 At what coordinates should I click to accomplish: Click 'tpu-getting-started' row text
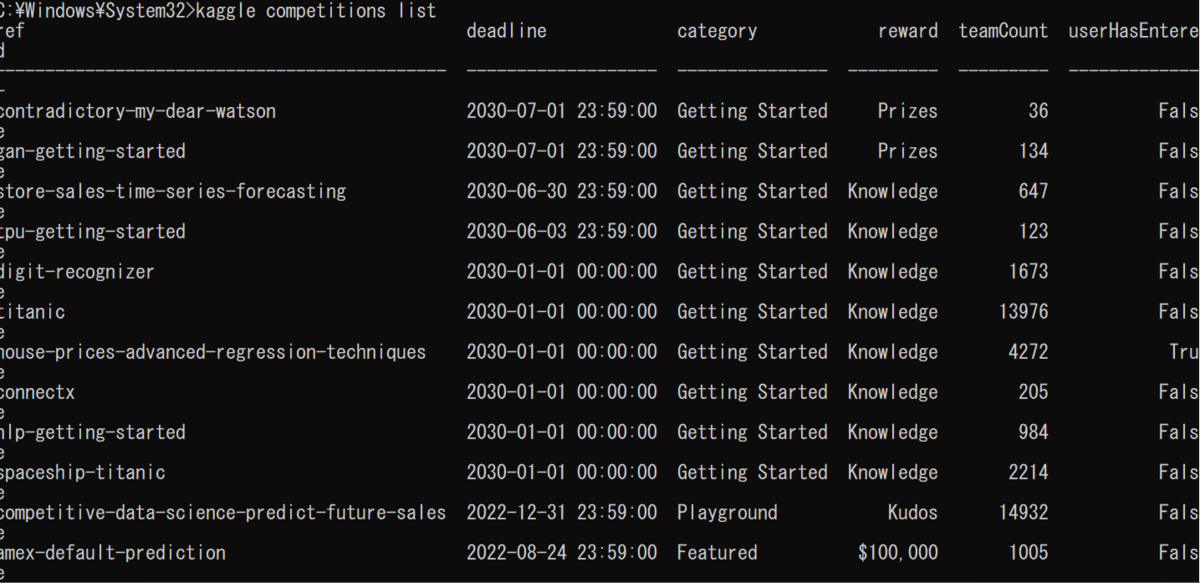click(x=93, y=231)
